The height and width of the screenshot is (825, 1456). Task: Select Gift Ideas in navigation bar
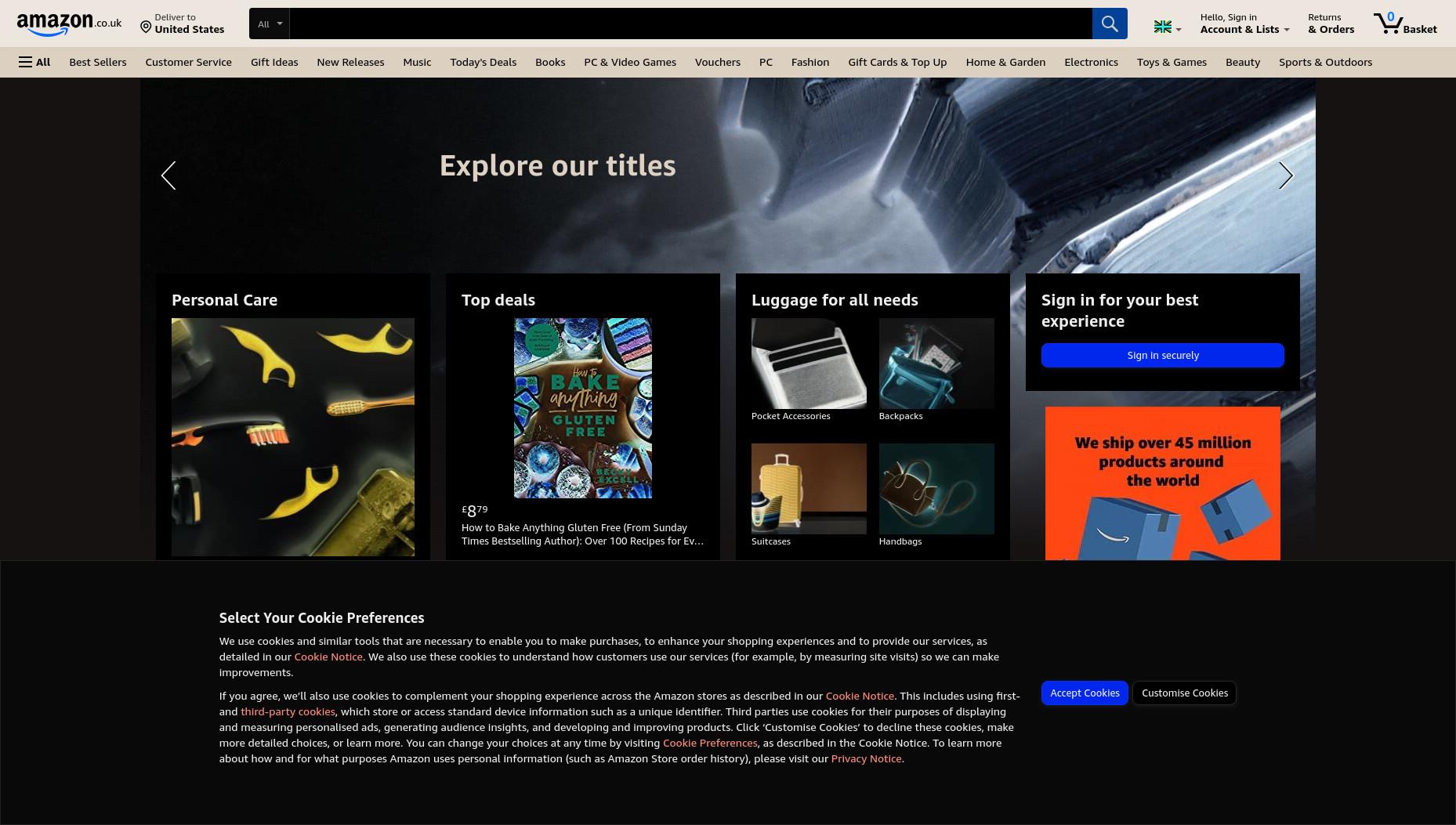coord(274,62)
